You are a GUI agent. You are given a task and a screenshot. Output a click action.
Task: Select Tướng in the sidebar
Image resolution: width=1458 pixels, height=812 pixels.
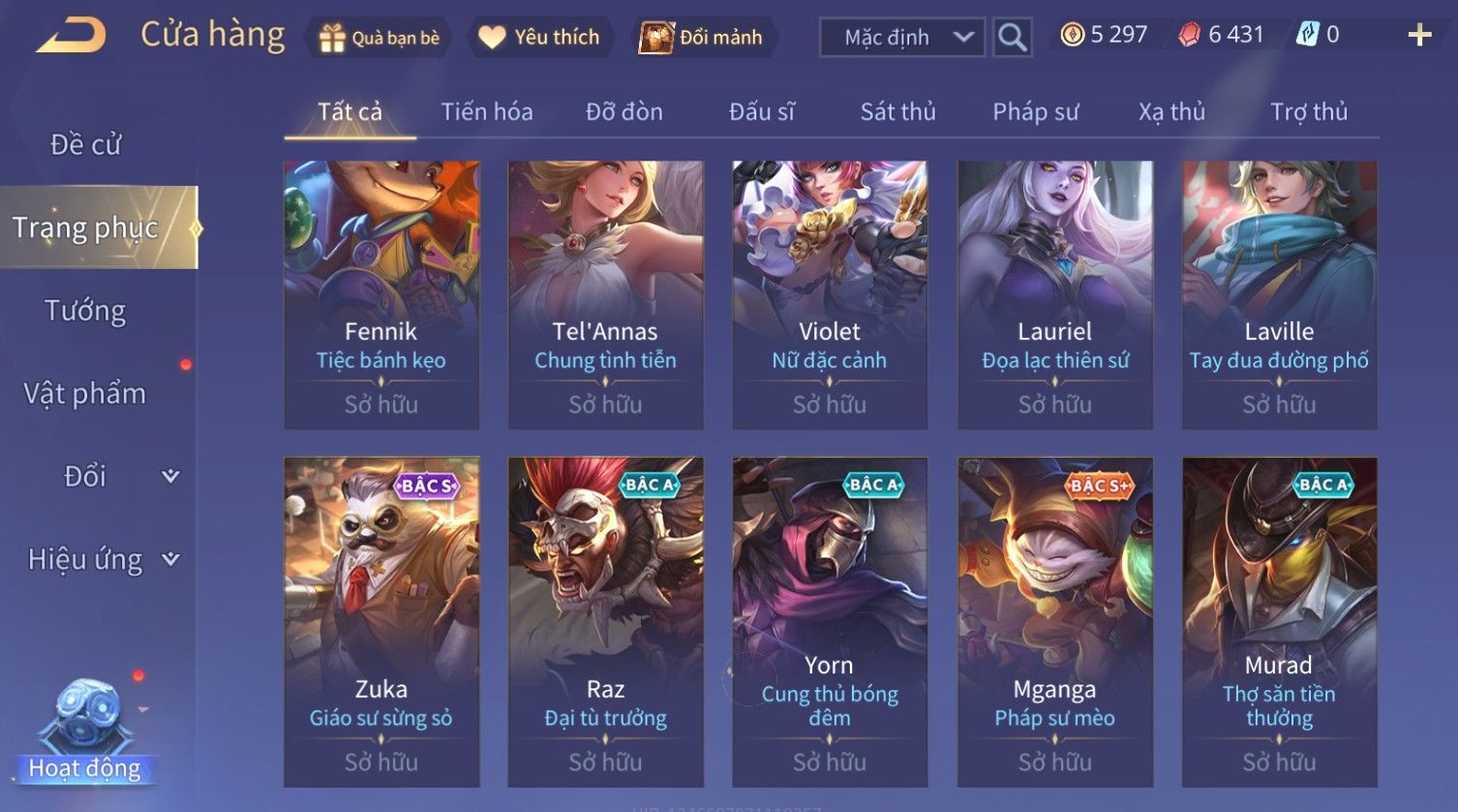point(85,311)
